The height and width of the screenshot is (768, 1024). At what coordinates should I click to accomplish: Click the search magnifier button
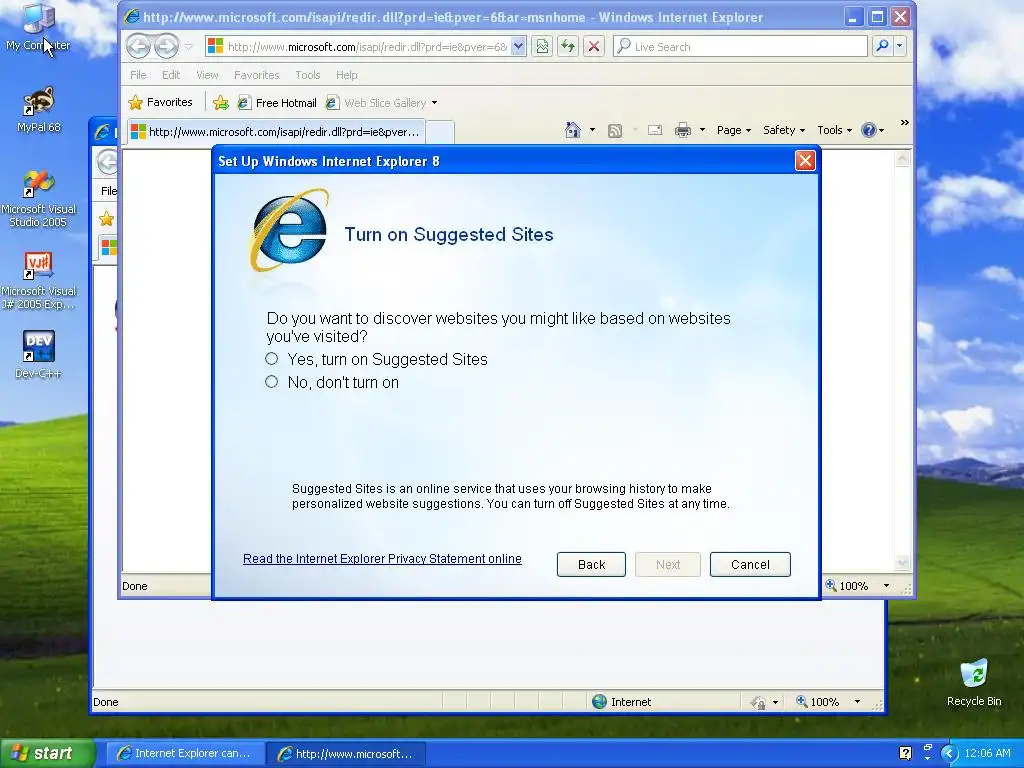pyautogui.click(x=882, y=46)
